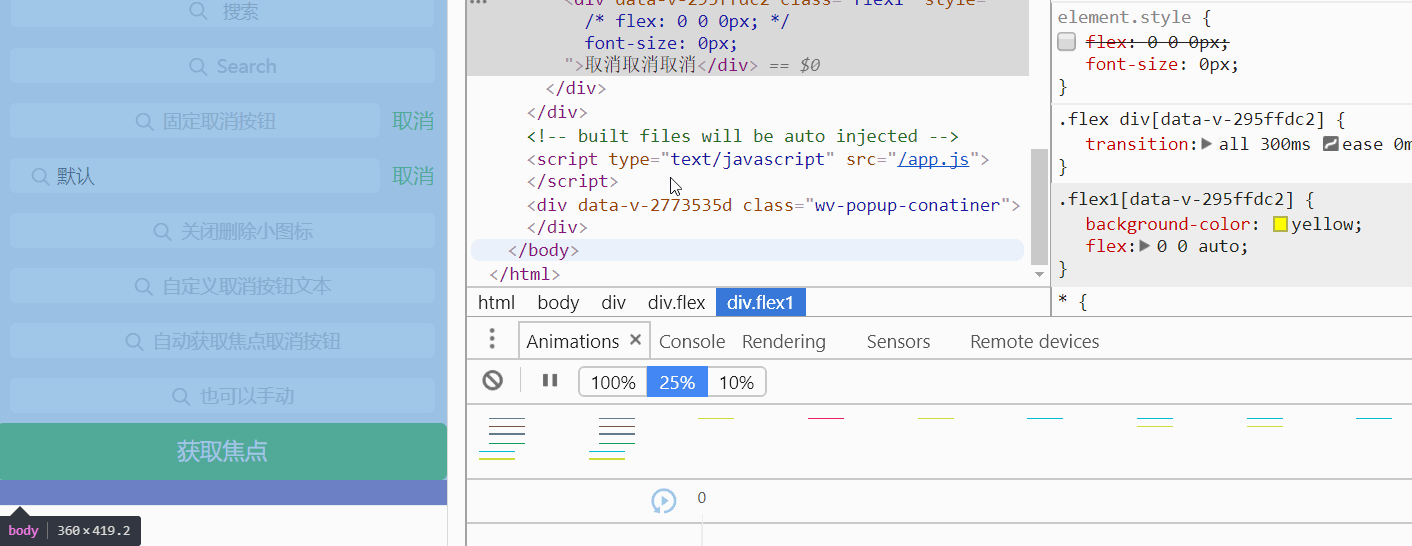This screenshot has height=546, width=1412.
Task: Open the Rendering drawer tab
Action: (x=784, y=341)
